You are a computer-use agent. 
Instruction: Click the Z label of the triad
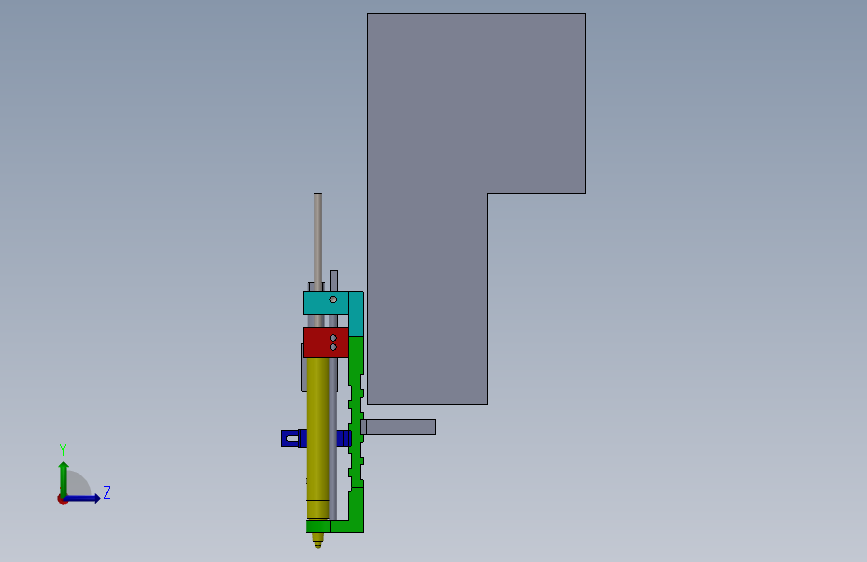pos(107,492)
